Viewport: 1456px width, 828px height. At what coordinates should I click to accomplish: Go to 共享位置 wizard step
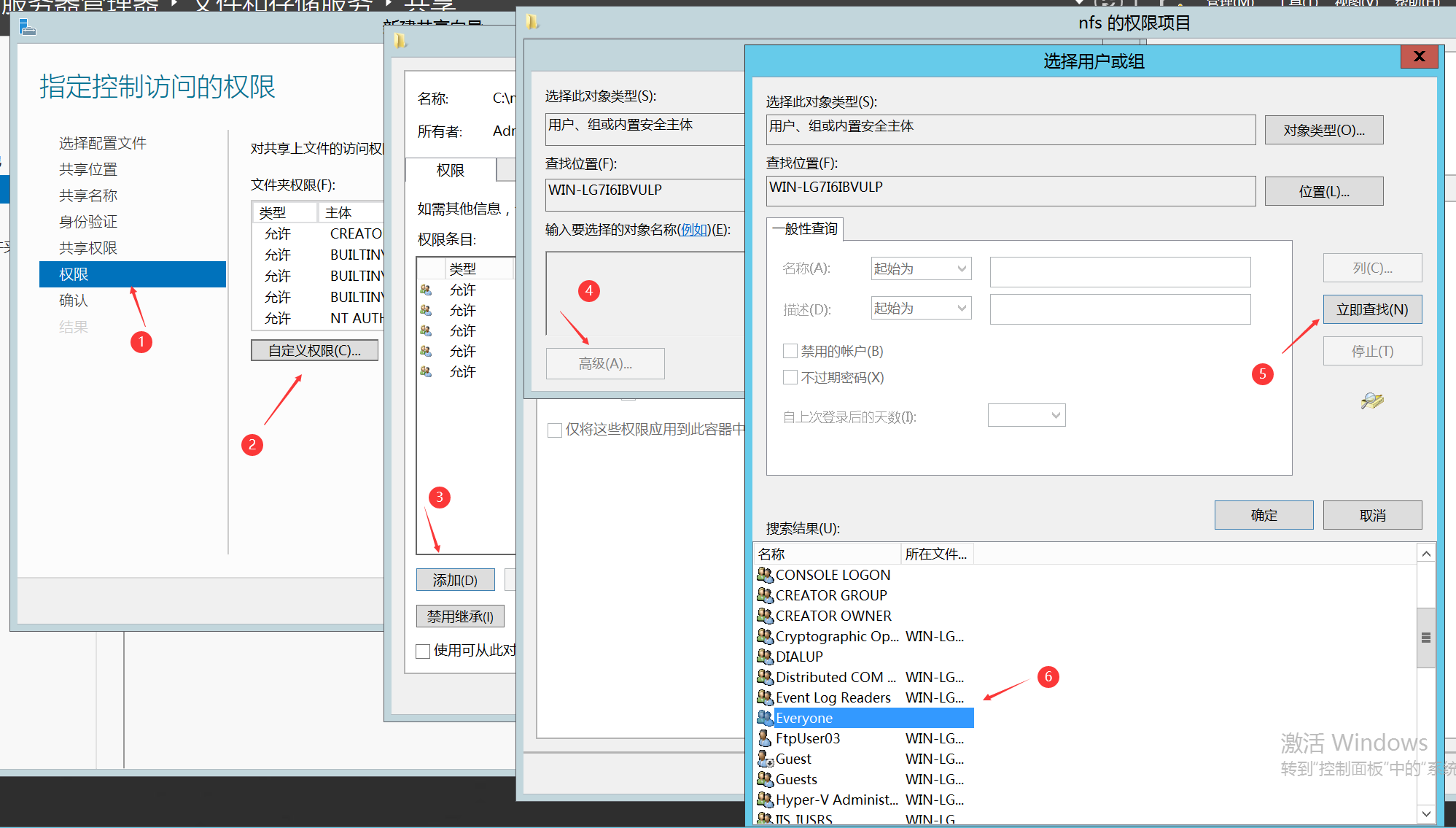88,169
